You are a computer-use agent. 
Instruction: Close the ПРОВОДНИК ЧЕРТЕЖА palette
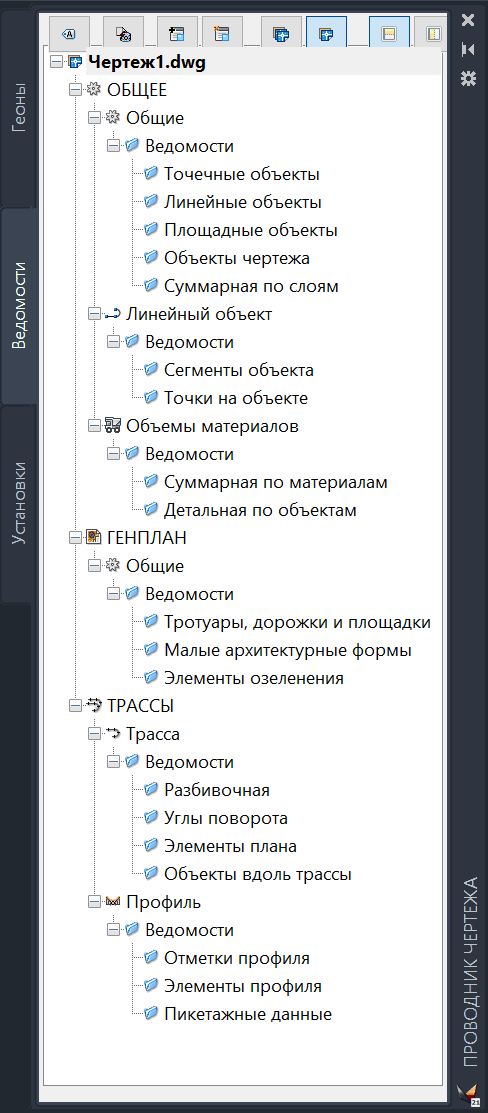coord(467,20)
